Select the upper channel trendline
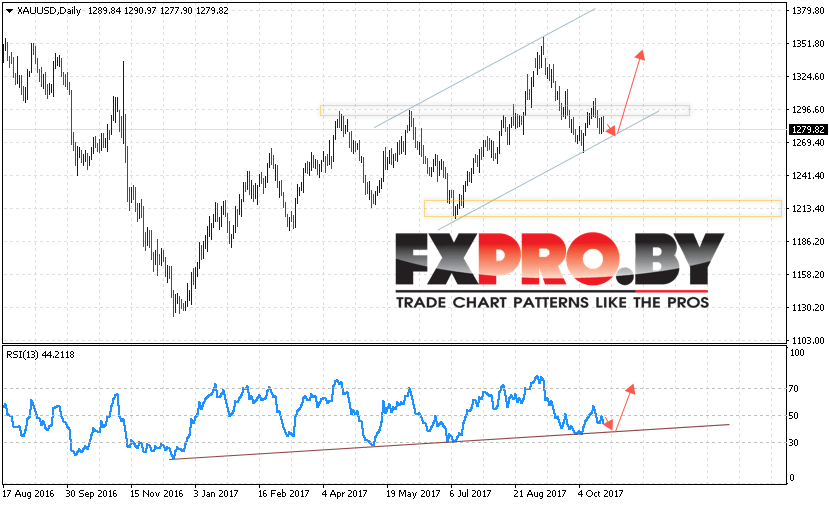 click(x=485, y=68)
